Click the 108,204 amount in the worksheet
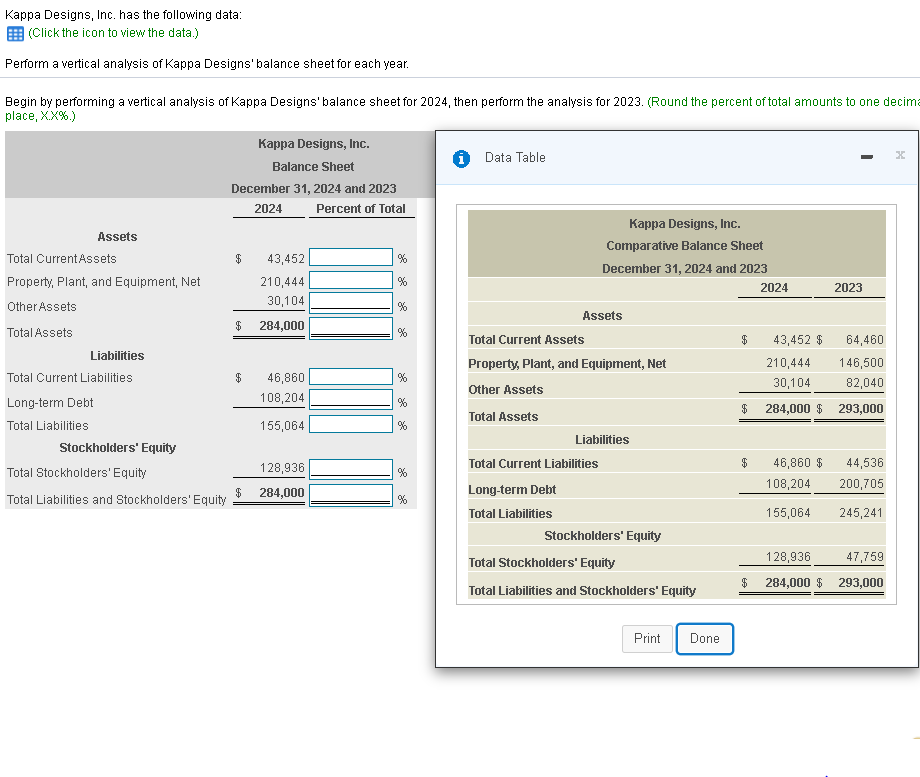The height and width of the screenshot is (777, 920). tap(282, 398)
